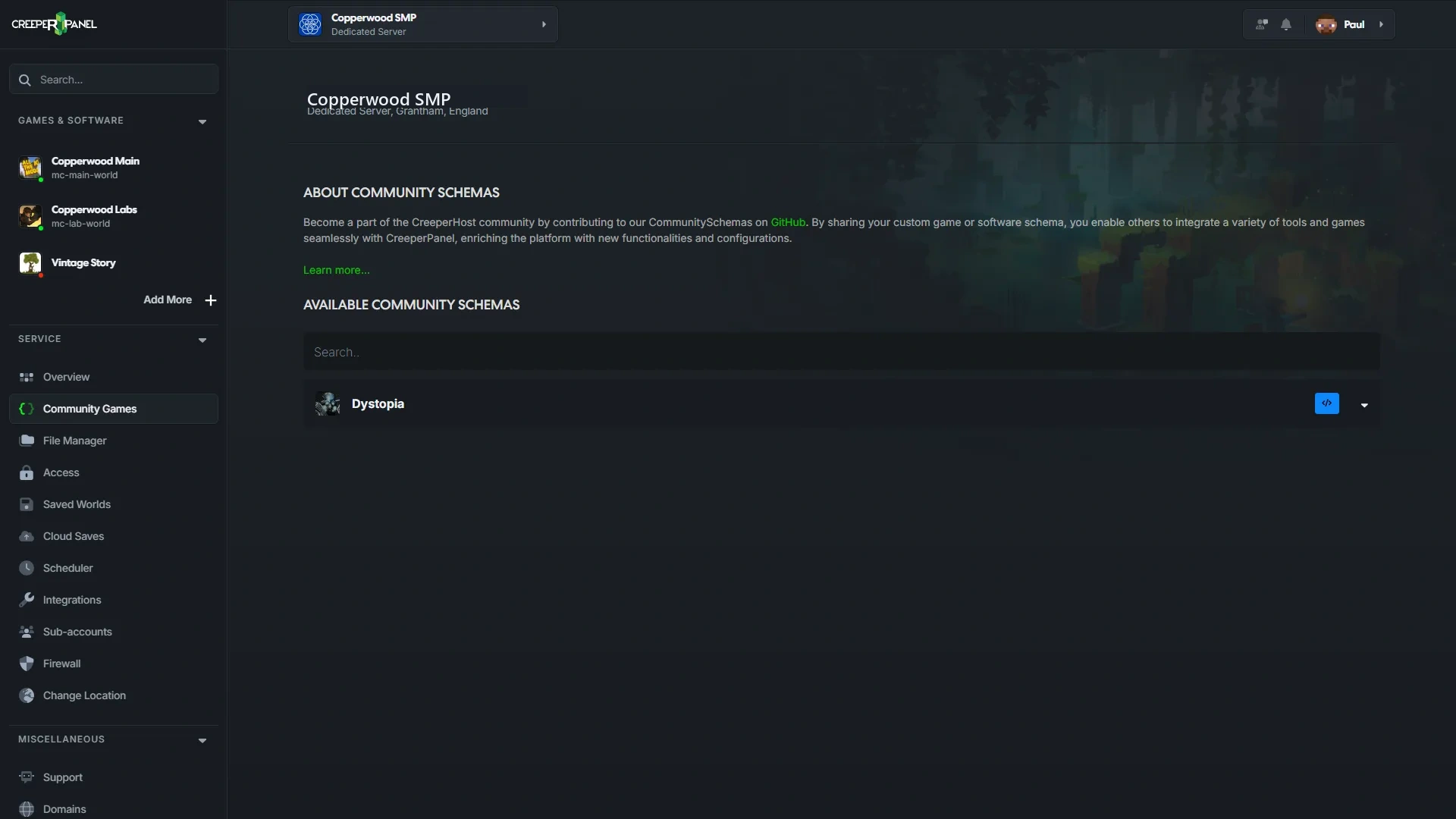The width and height of the screenshot is (1456, 819).
Task: Select the Copperwood Labs game icon
Action: tap(30, 216)
